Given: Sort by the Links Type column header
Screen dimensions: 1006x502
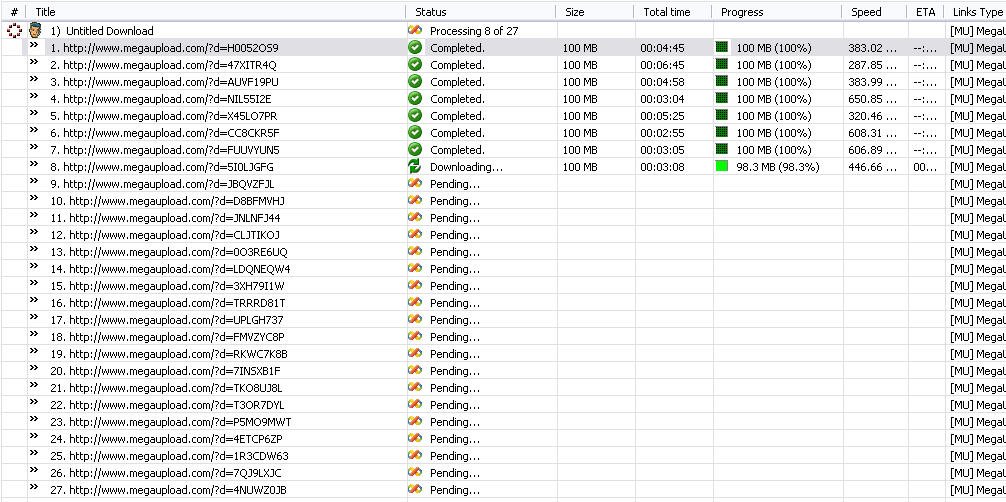Looking at the screenshot, I should 977,12.
